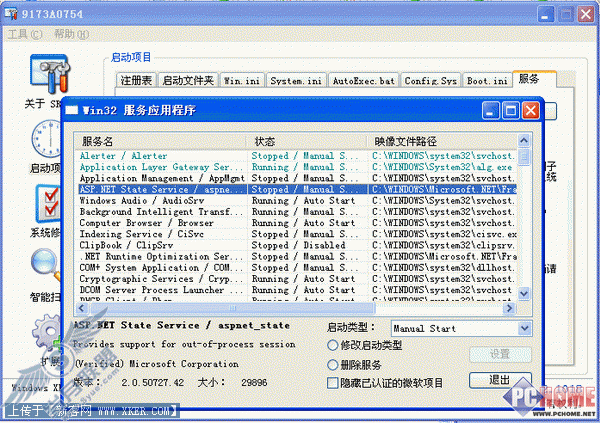Screen dimensions: 600x423
Task: Select COM+ System Application row
Action: pos(297,267)
